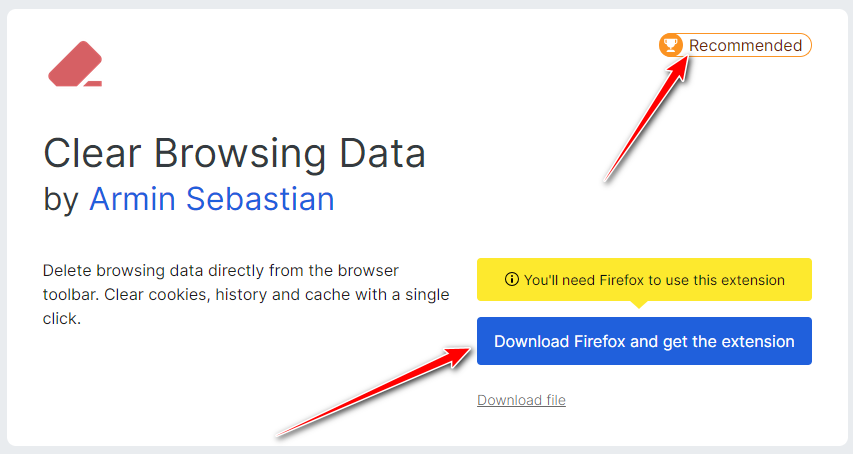Click the word 'by' before author name
This screenshot has width=853, height=454.
click(60, 199)
